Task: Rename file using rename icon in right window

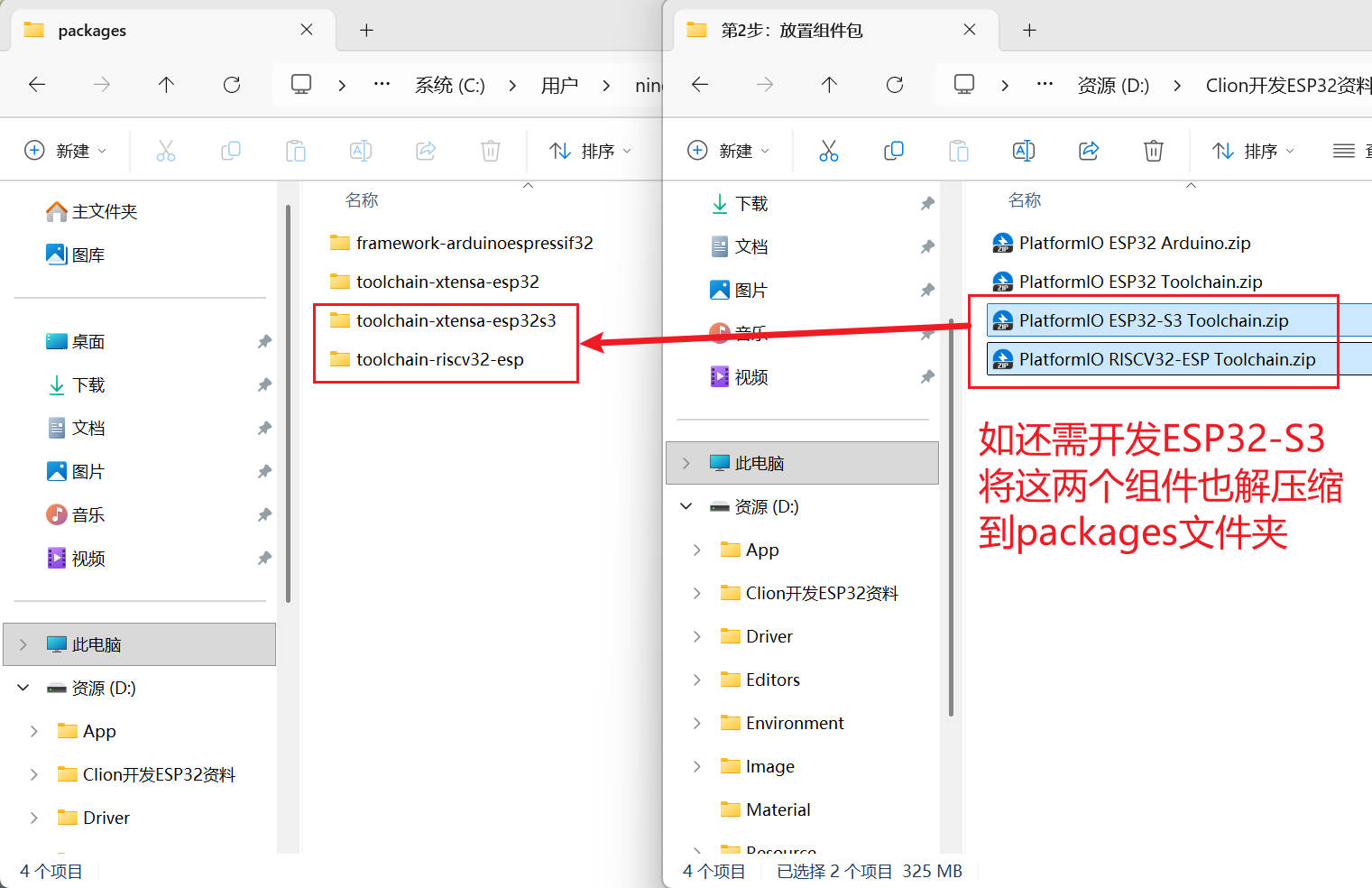Action: tap(1024, 151)
